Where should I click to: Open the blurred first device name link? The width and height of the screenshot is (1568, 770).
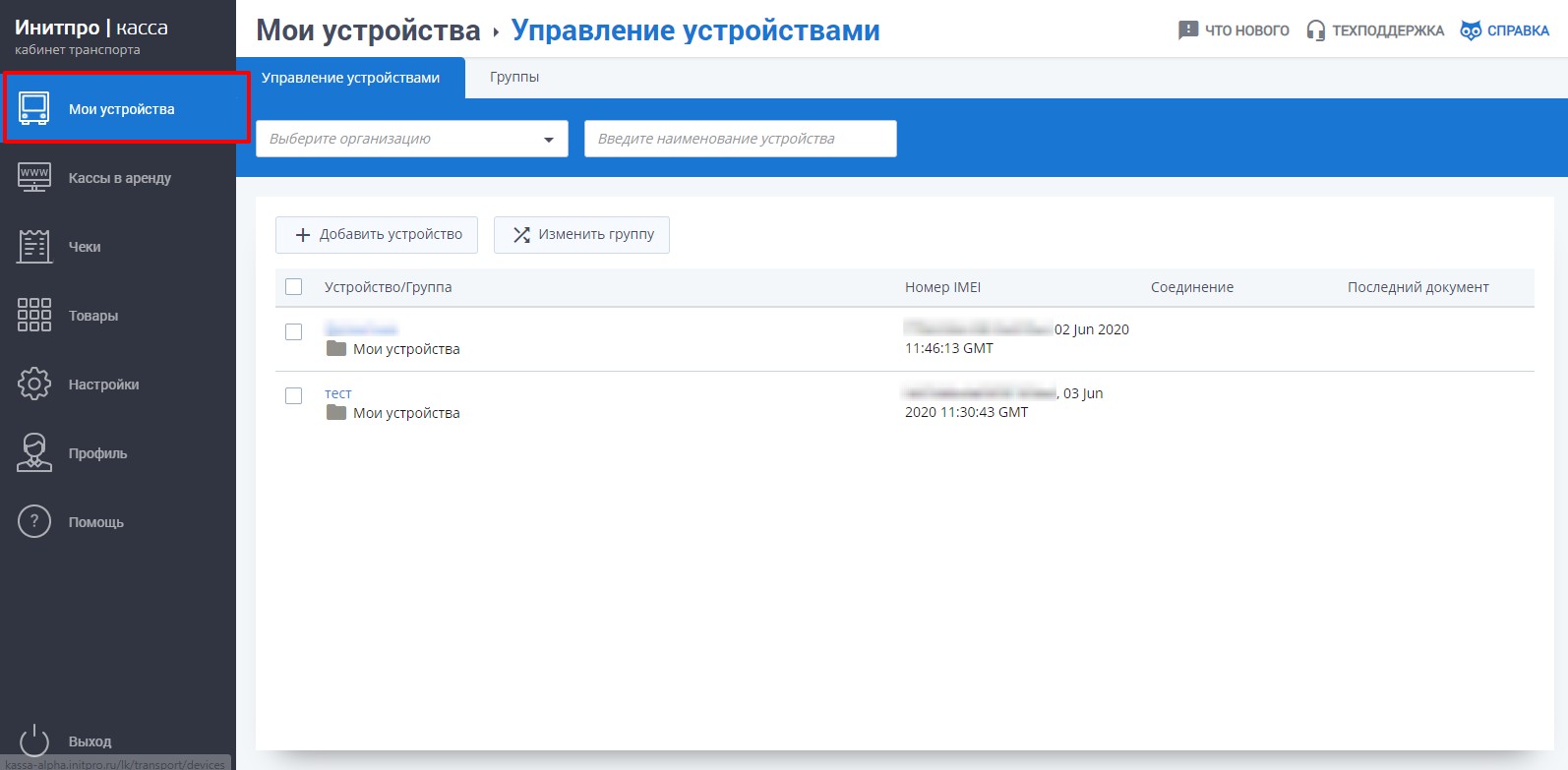361,329
